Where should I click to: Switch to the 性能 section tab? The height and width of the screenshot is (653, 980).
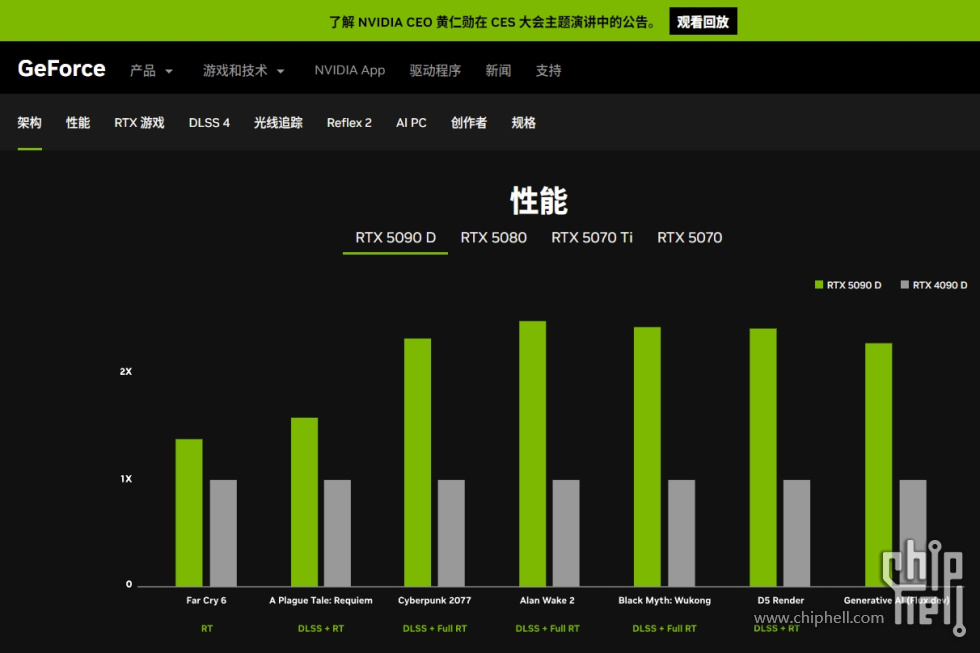78,122
